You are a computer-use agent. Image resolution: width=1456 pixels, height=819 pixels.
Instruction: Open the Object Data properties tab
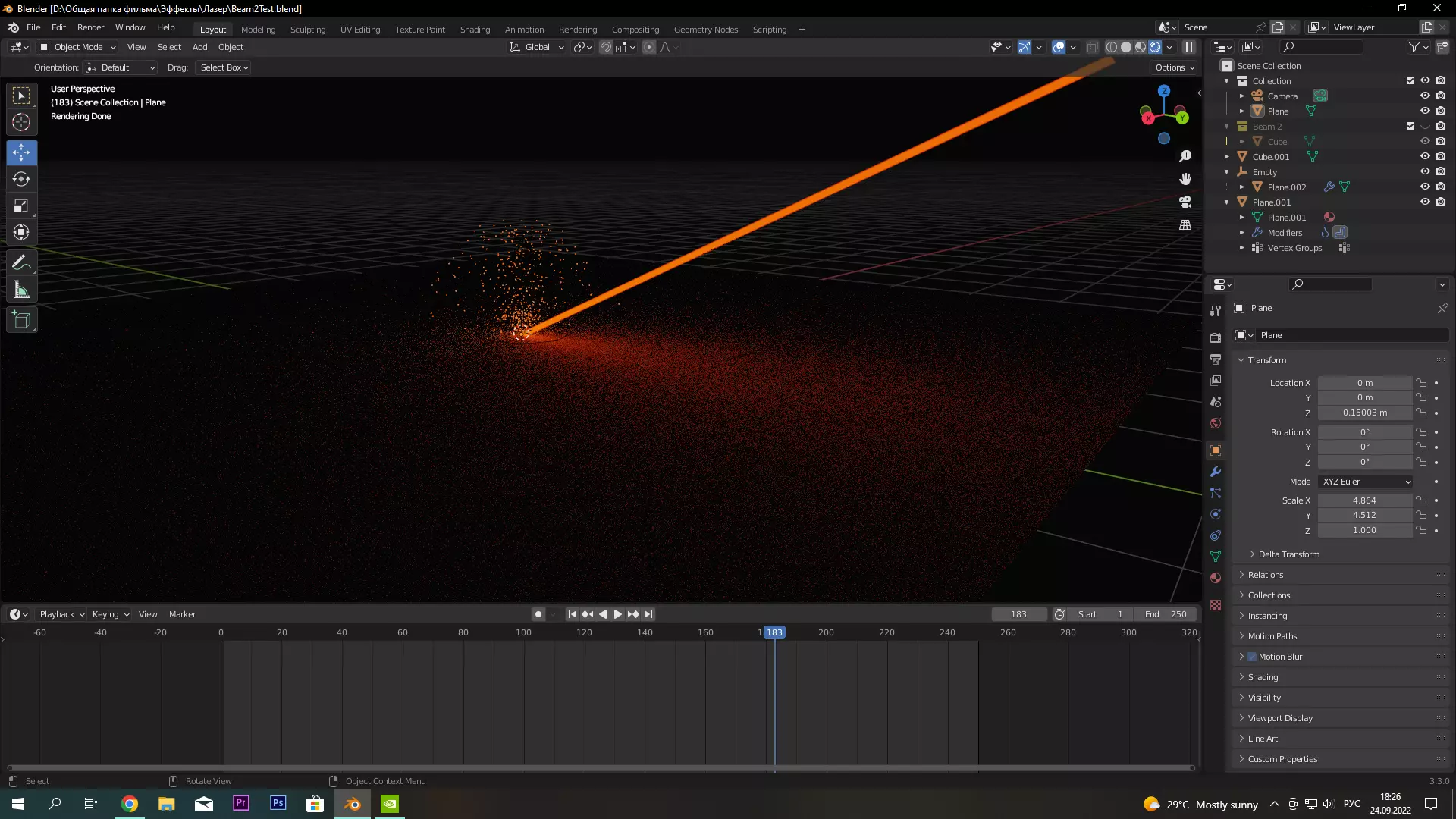[1216, 557]
